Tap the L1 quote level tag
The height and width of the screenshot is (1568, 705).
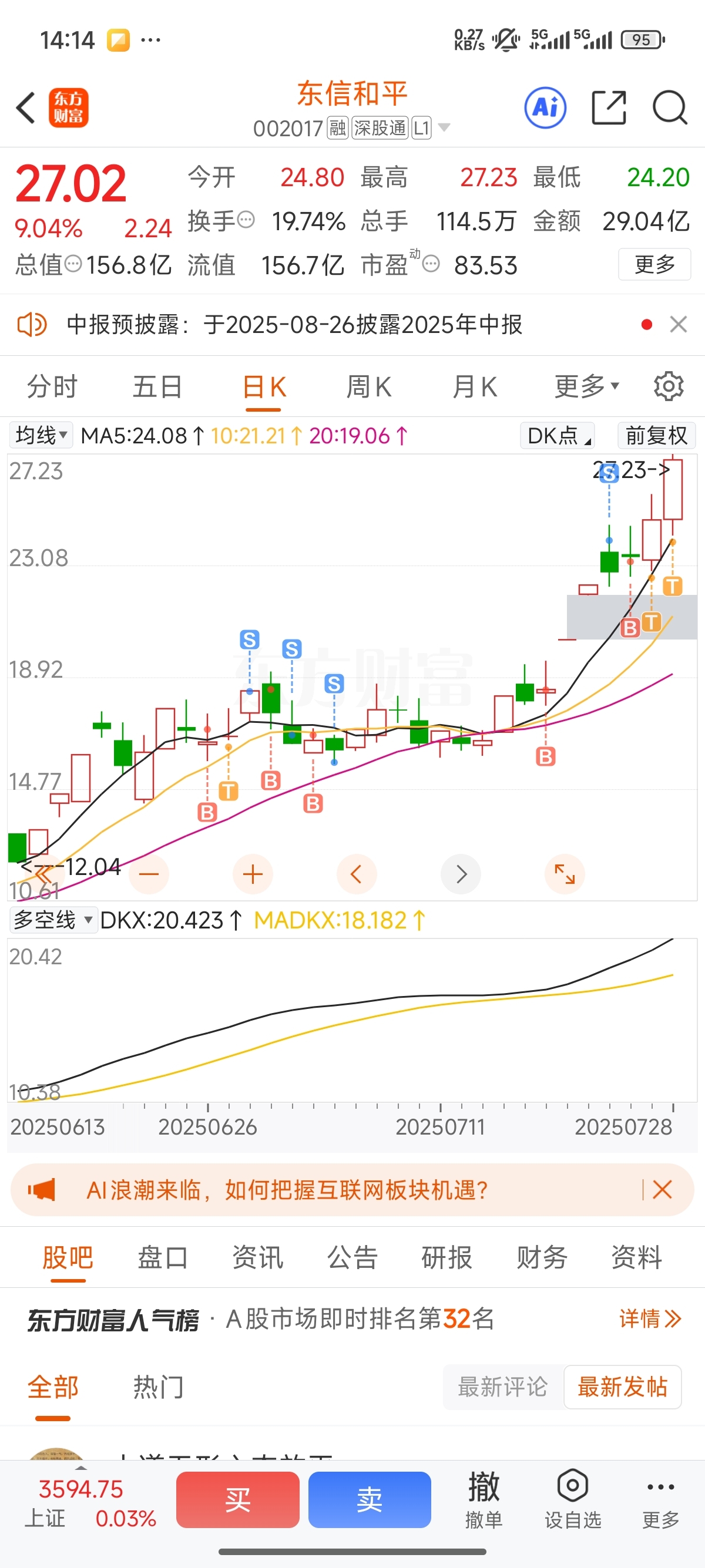click(x=421, y=129)
